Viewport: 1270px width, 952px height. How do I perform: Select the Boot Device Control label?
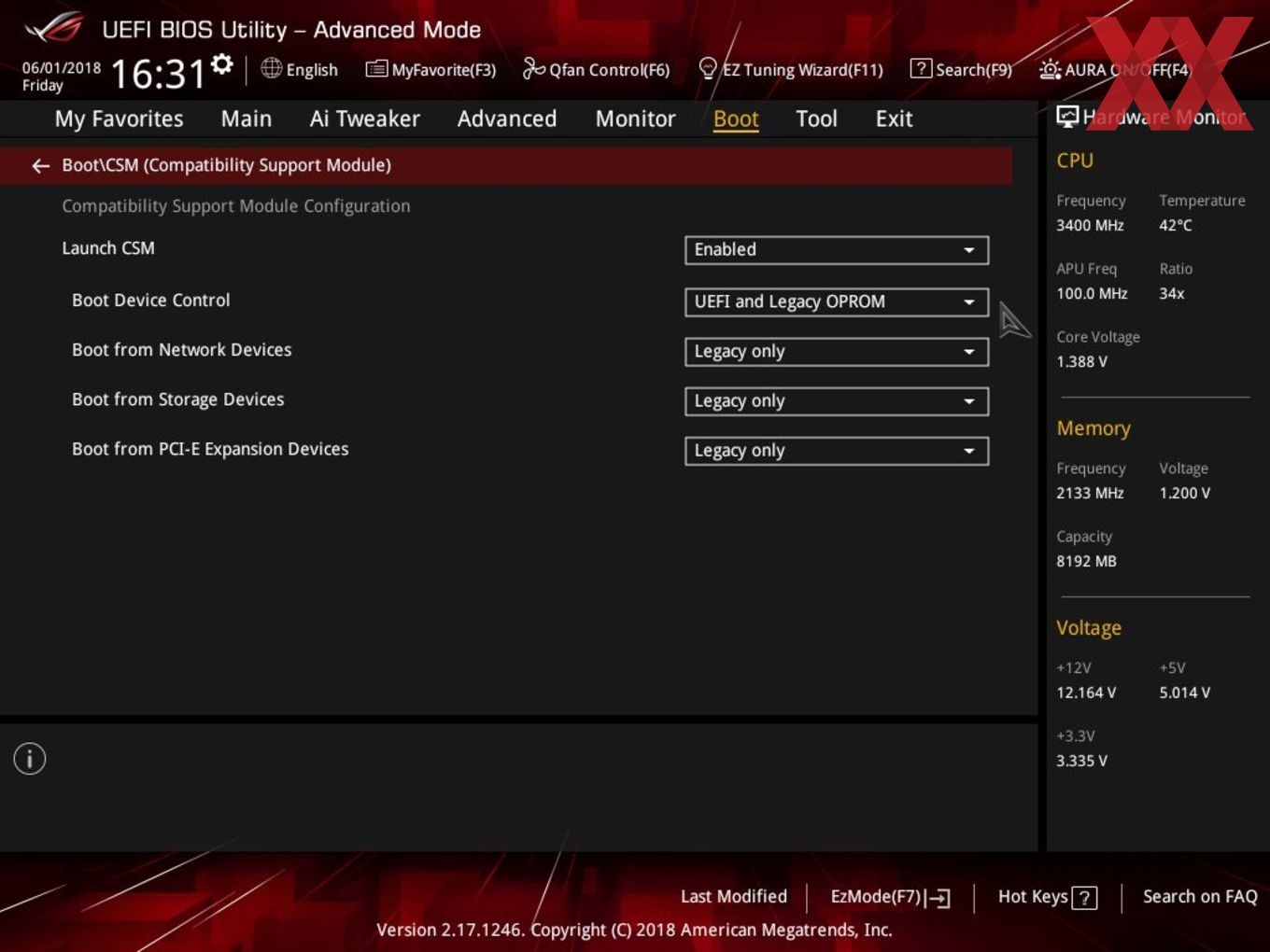151,301
